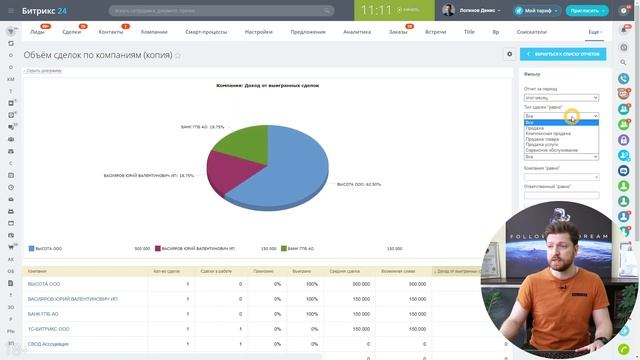Open the help question-mark icon

click(x=624, y=11)
